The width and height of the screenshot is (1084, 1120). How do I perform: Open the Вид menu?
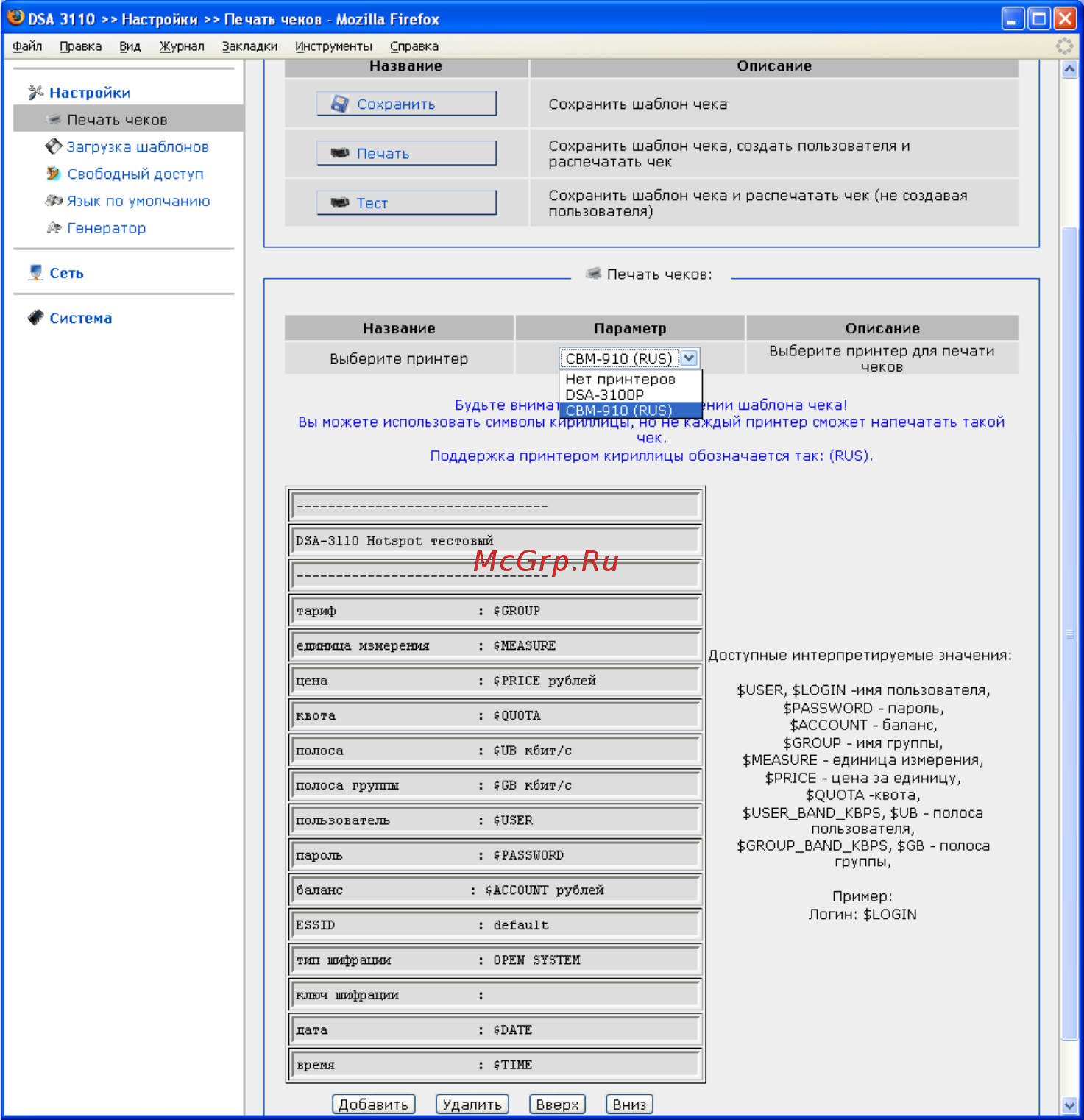point(130,46)
